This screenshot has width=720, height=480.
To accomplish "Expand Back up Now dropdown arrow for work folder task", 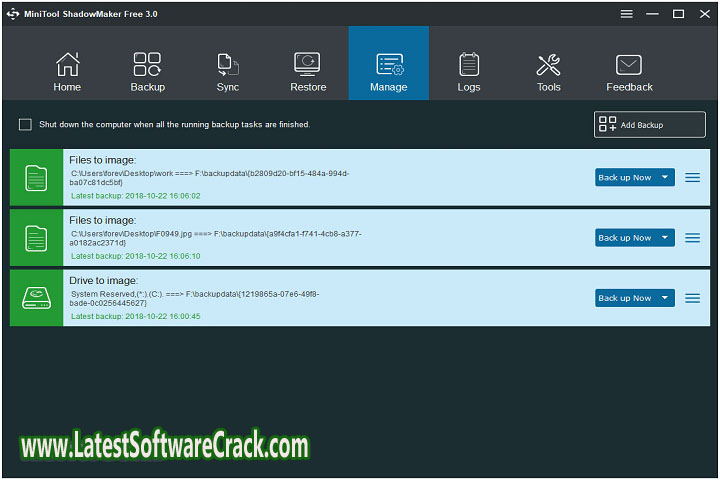I will [665, 177].
